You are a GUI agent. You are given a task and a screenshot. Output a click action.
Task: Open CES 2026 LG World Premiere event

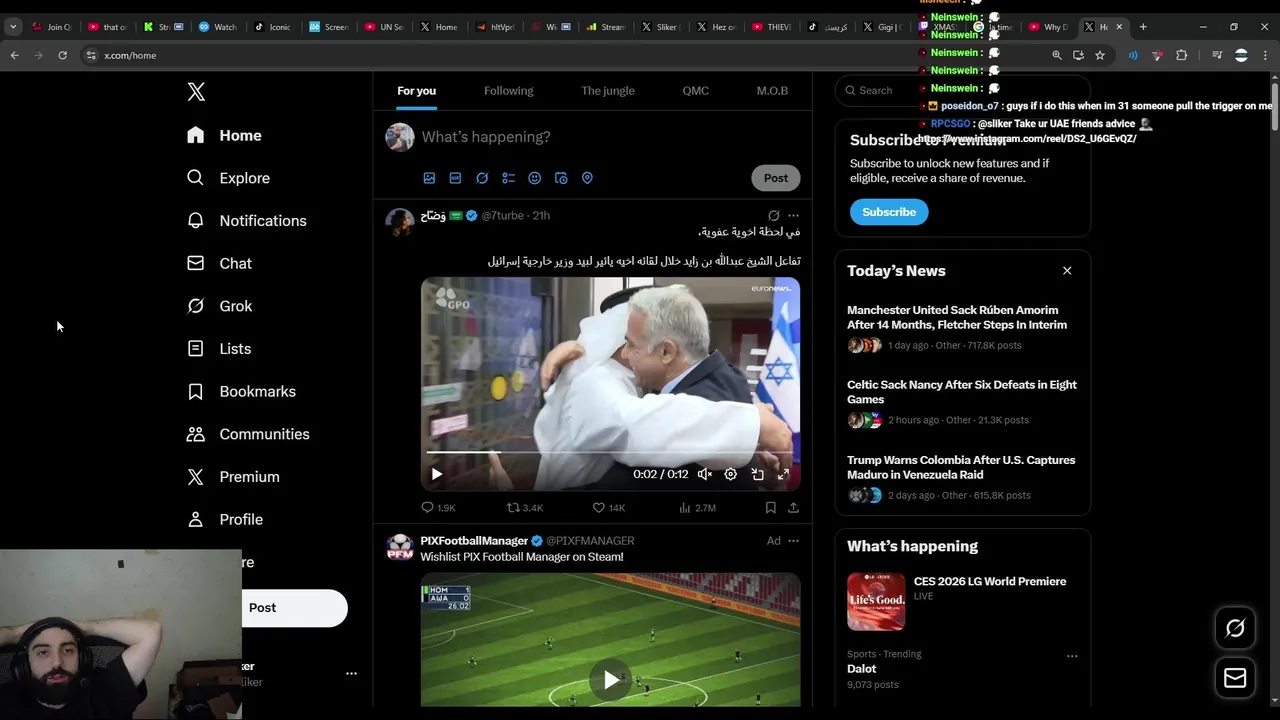click(x=963, y=601)
